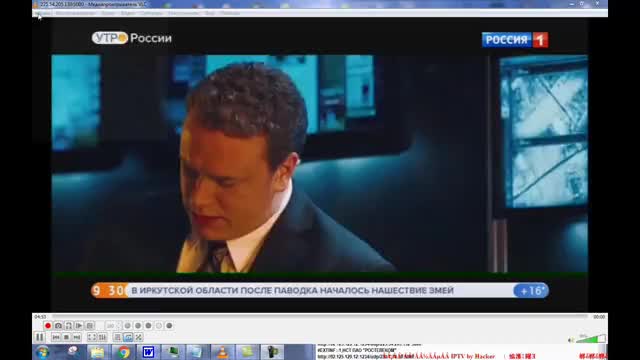Open the Media menu
Screen dimensions: 640x360
(42, 13)
